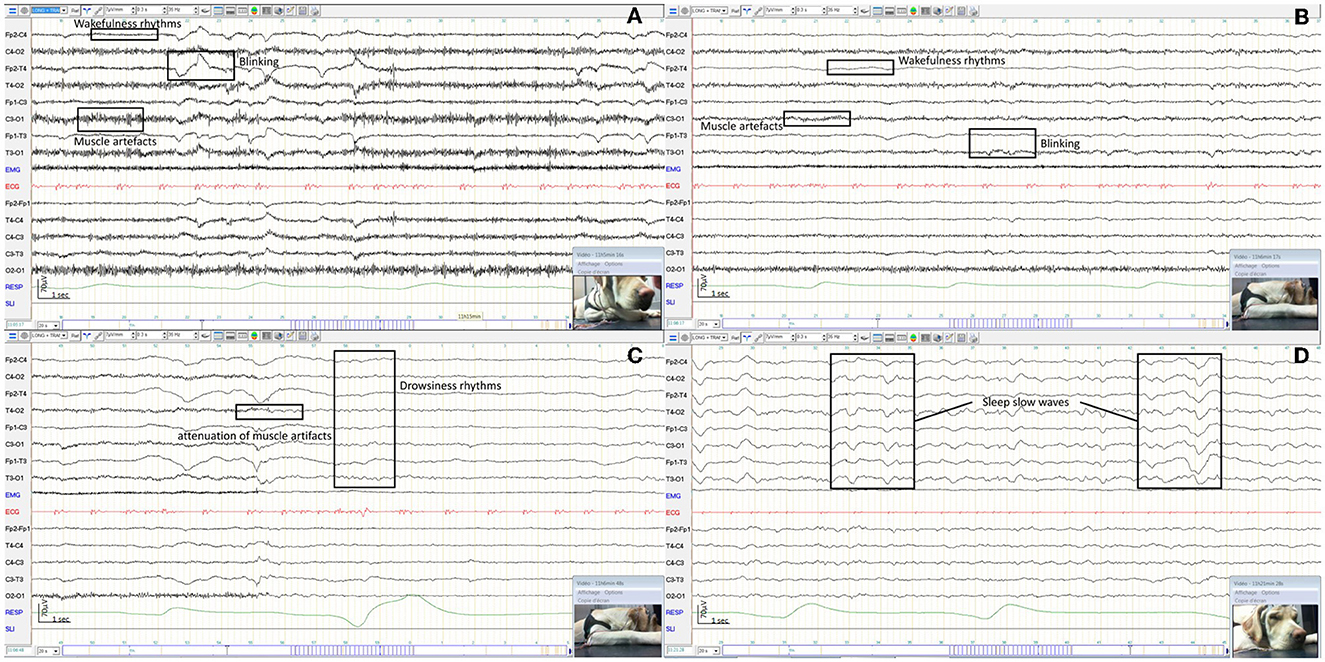Open the colored brain map icon in panel A
Viewport: 1325px width, 662px height.
coord(254,10)
